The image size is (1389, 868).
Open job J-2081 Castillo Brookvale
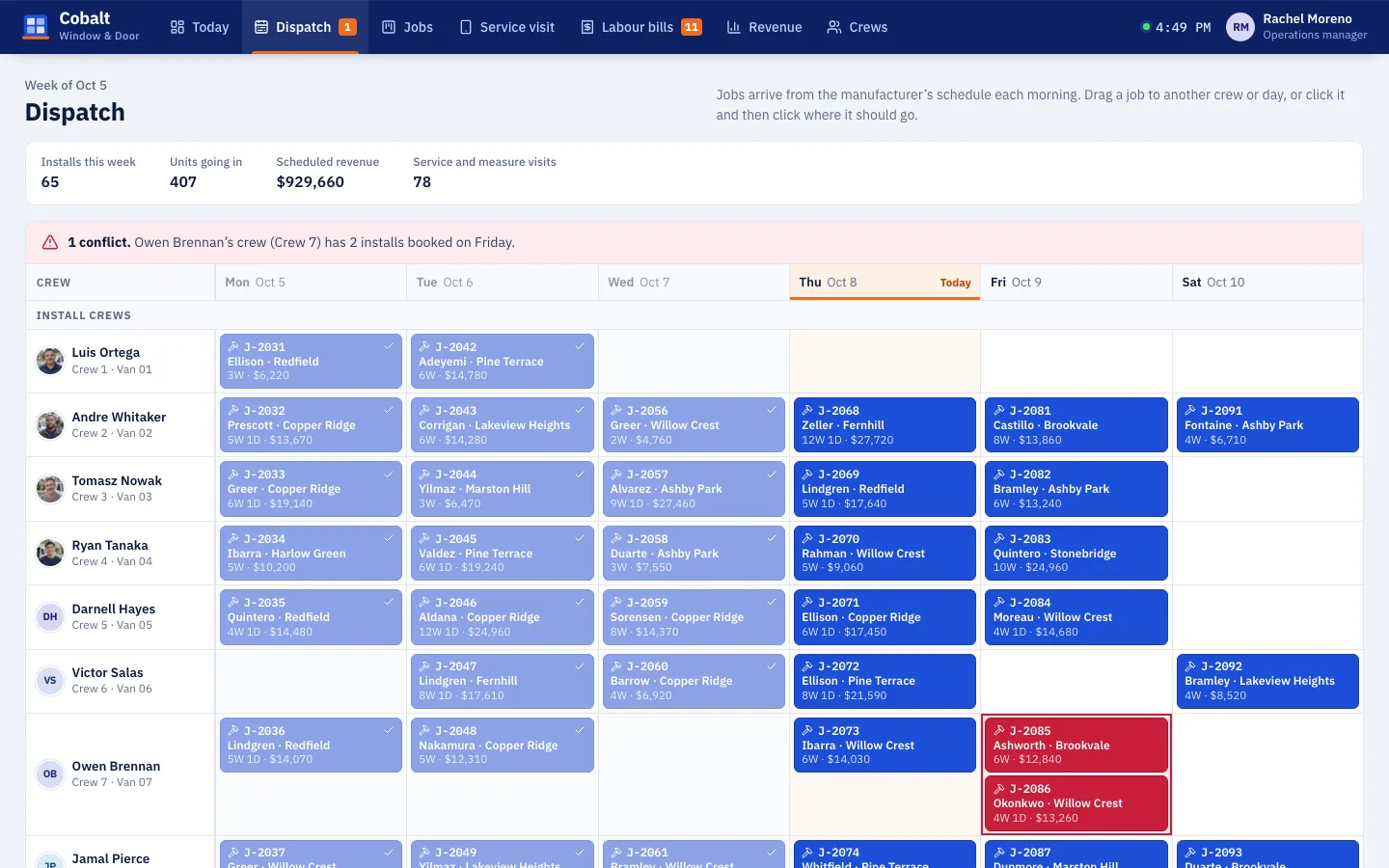point(1076,424)
